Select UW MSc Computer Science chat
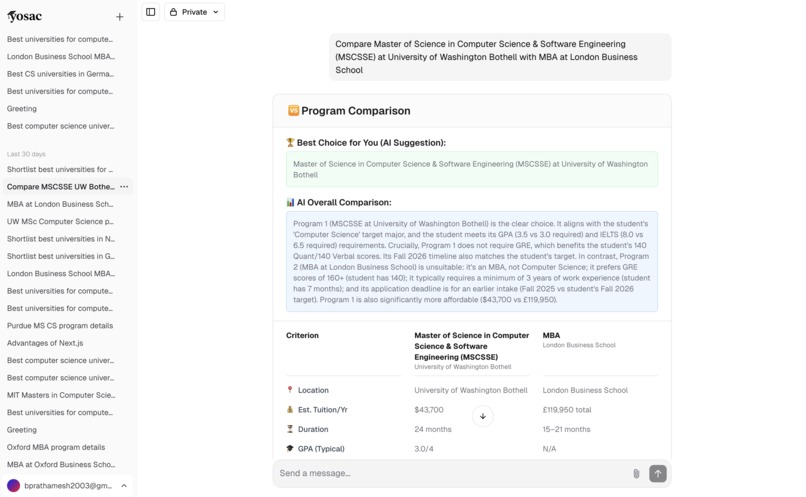 [60, 222]
